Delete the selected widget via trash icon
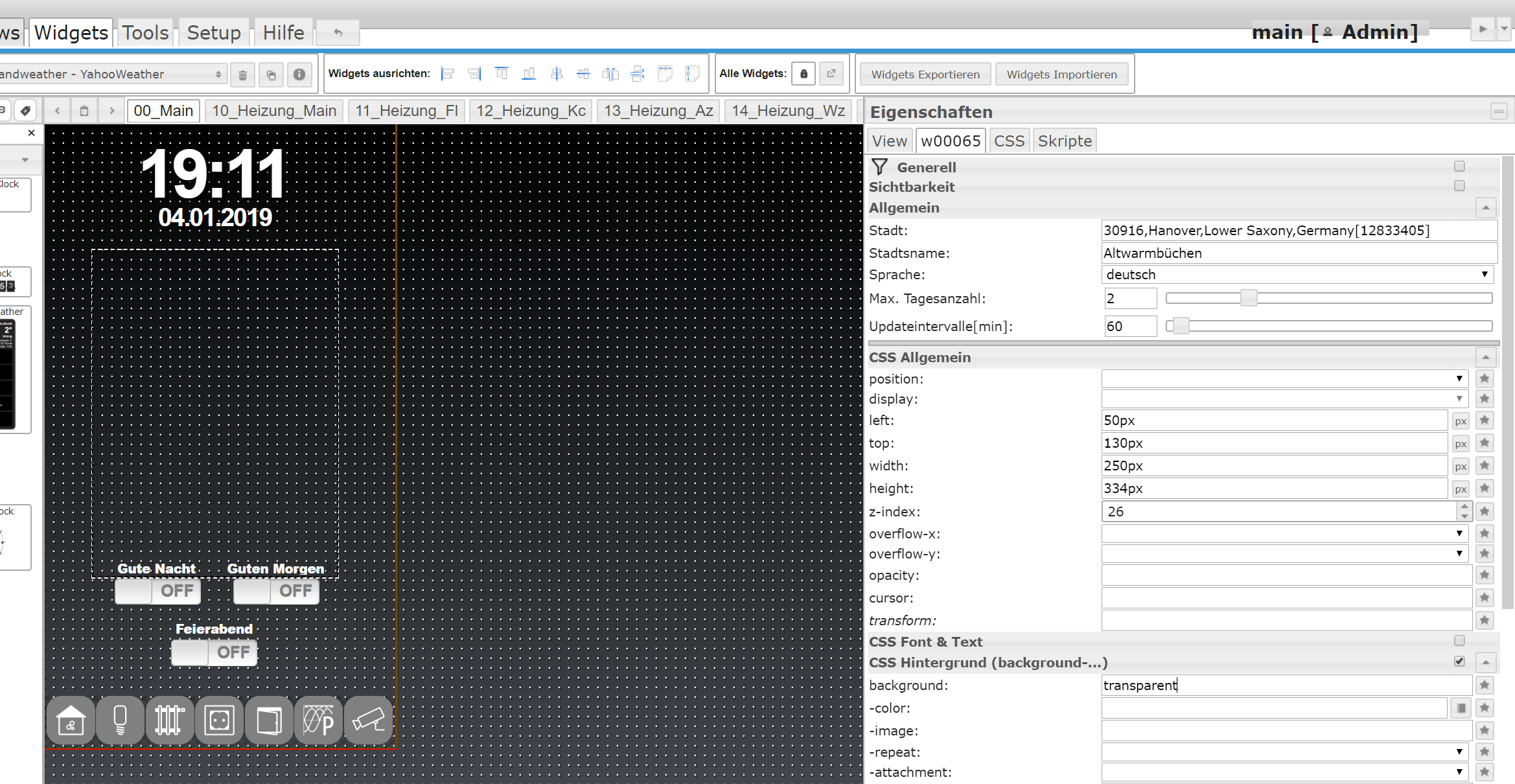Screen dimensions: 1515x784 tap(242, 75)
